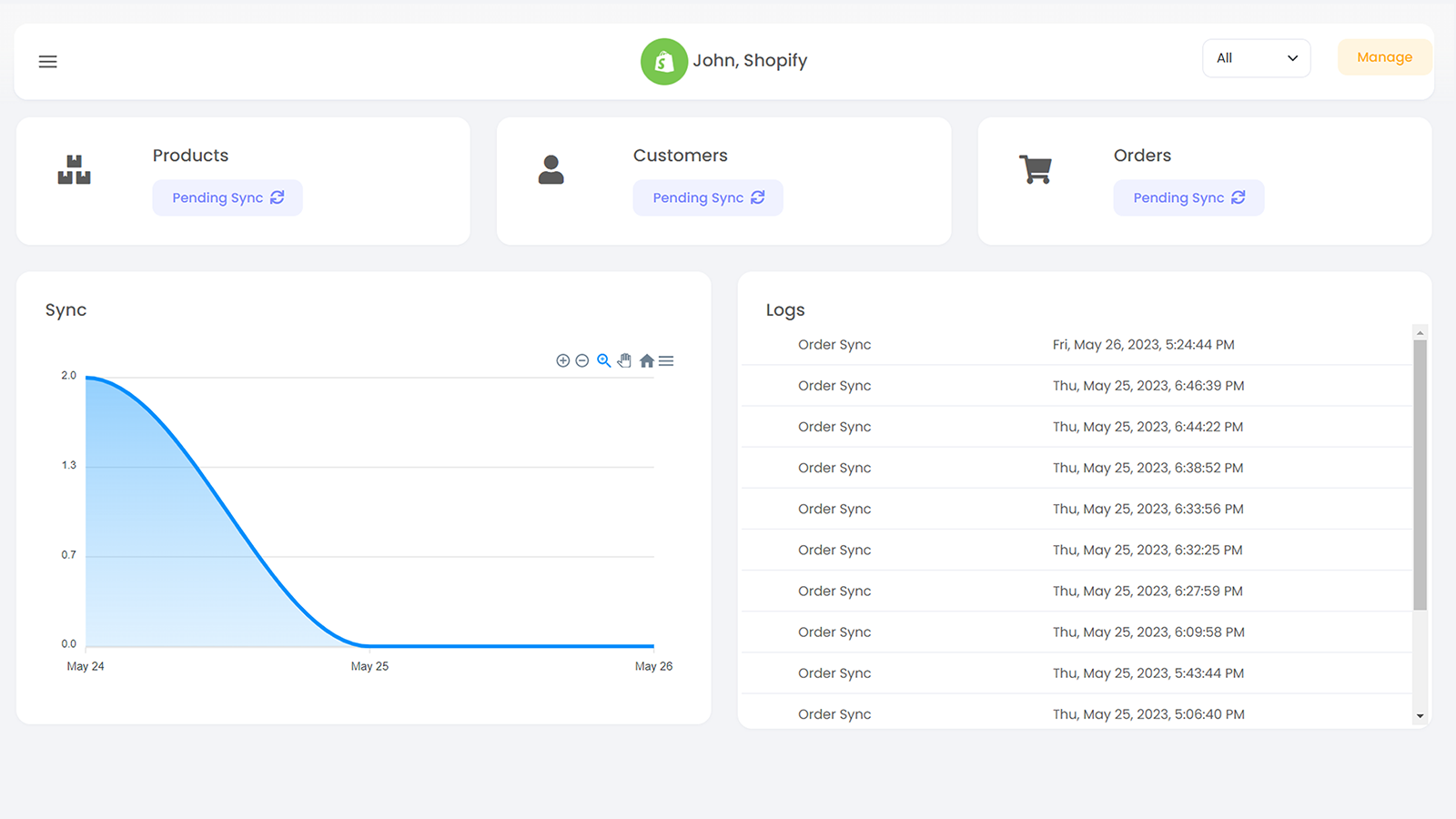The width and height of the screenshot is (1456, 819).
Task: Click the Products boxes icon
Action: pos(74,169)
